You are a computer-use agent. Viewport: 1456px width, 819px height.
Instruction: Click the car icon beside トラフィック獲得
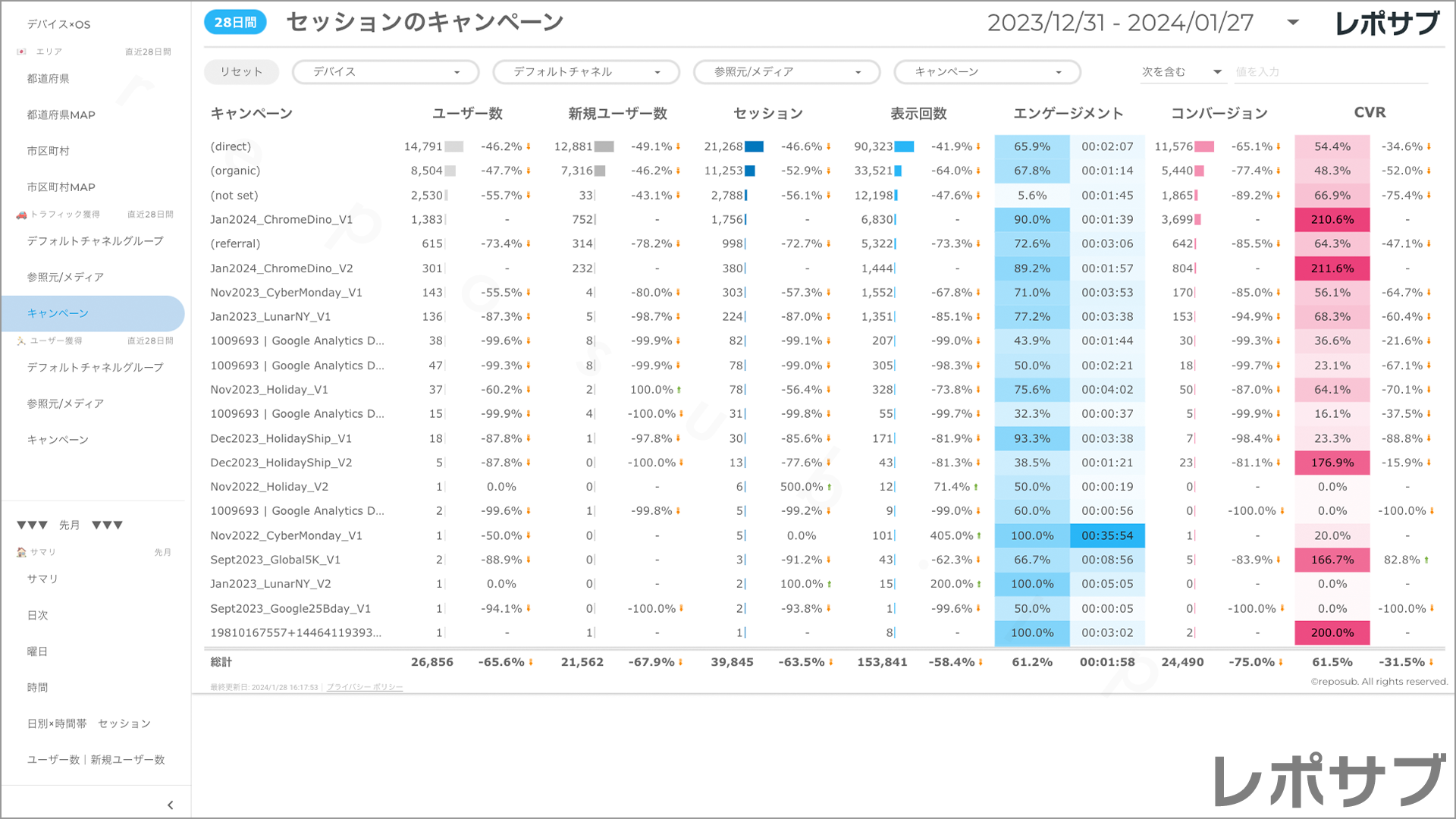(21, 215)
